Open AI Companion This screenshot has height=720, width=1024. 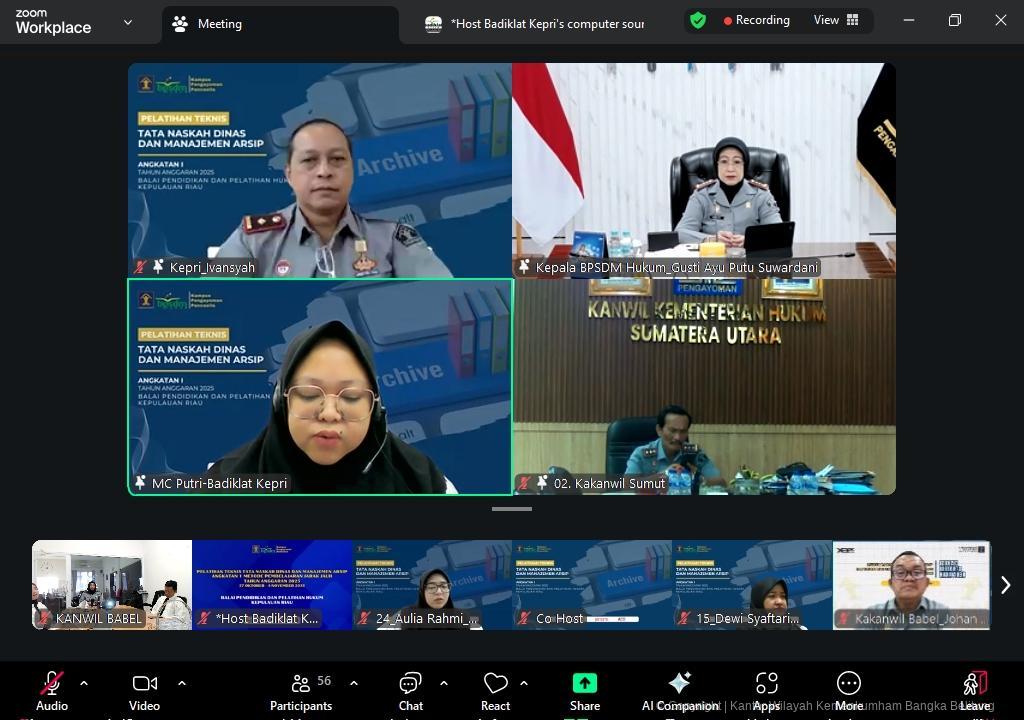[680, 690]
